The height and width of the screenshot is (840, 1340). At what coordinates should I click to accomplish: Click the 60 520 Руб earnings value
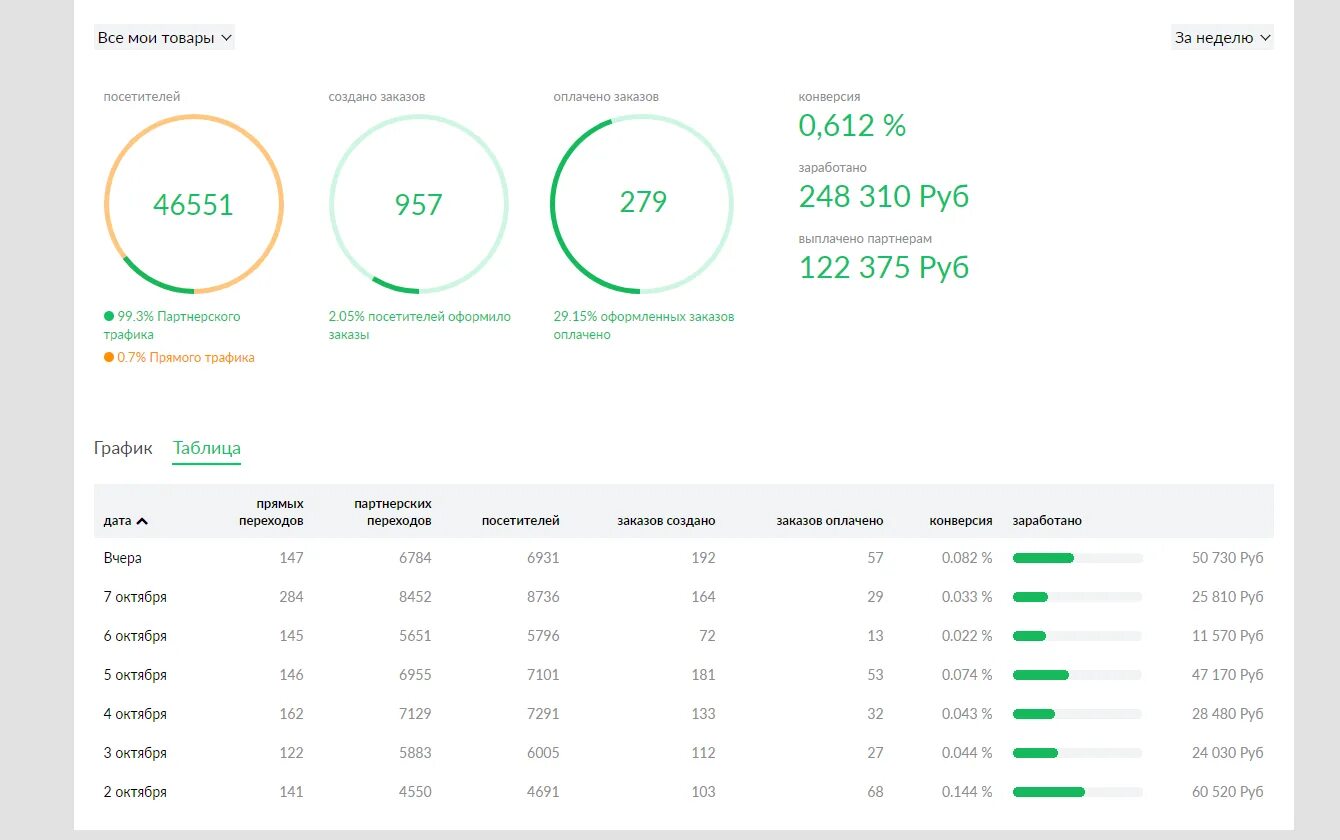tap(1228, 792)
